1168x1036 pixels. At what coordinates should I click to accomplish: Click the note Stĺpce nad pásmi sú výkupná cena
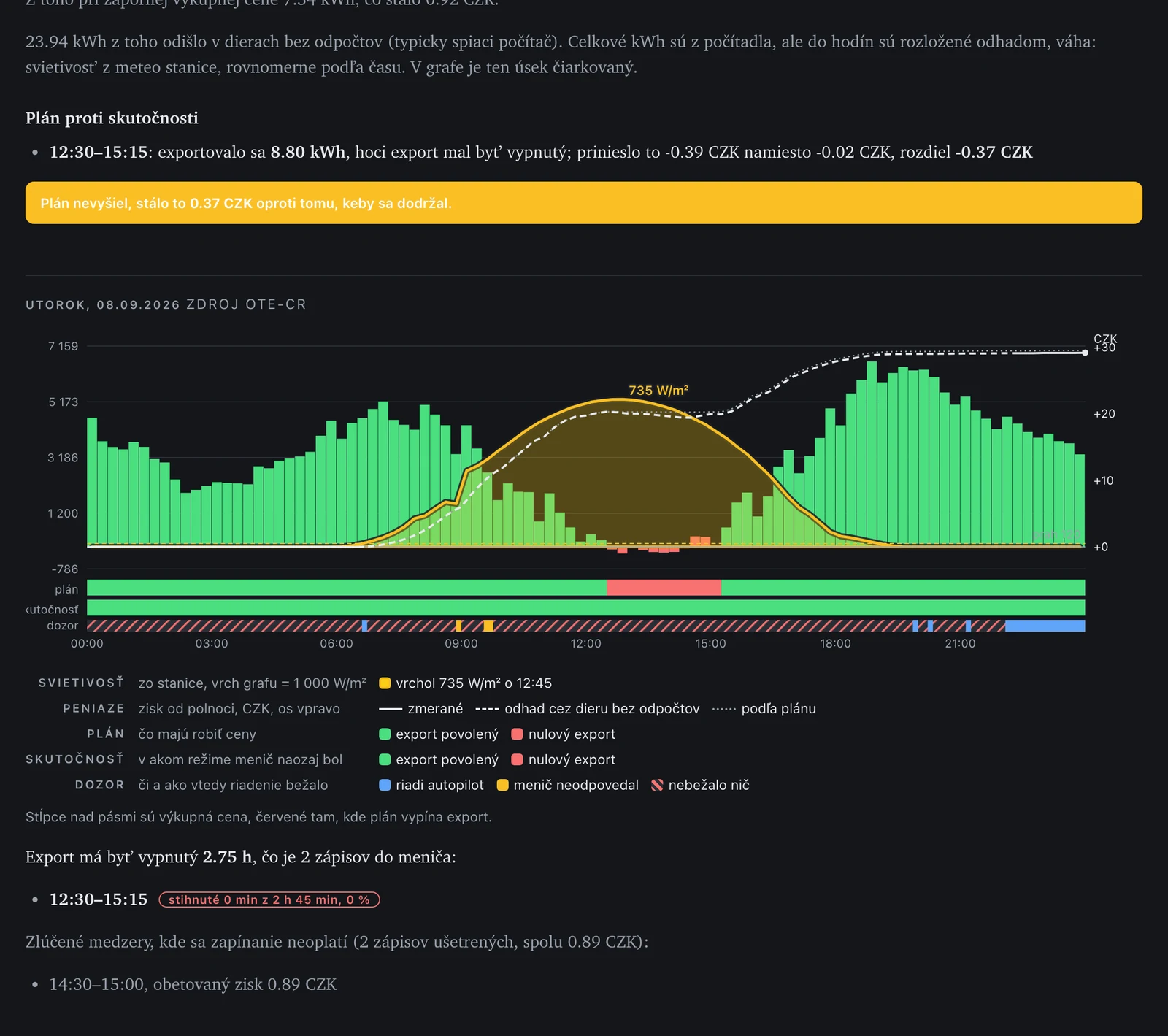(x=258, y=817)
